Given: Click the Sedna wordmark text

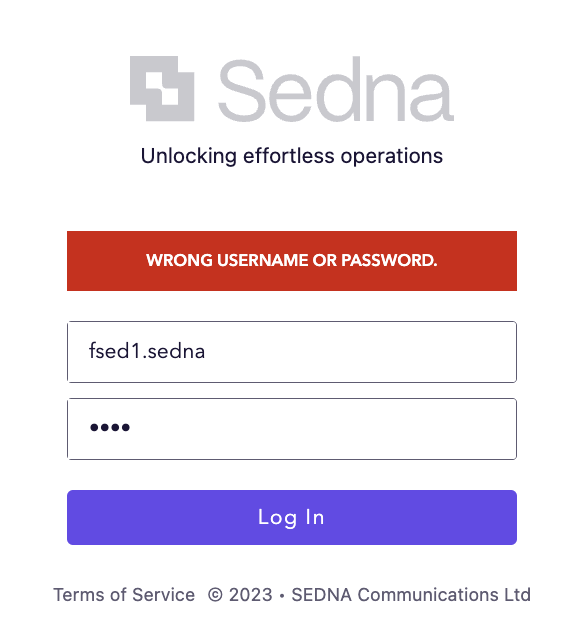Looking at the screenshot, I should pos(336,89).
